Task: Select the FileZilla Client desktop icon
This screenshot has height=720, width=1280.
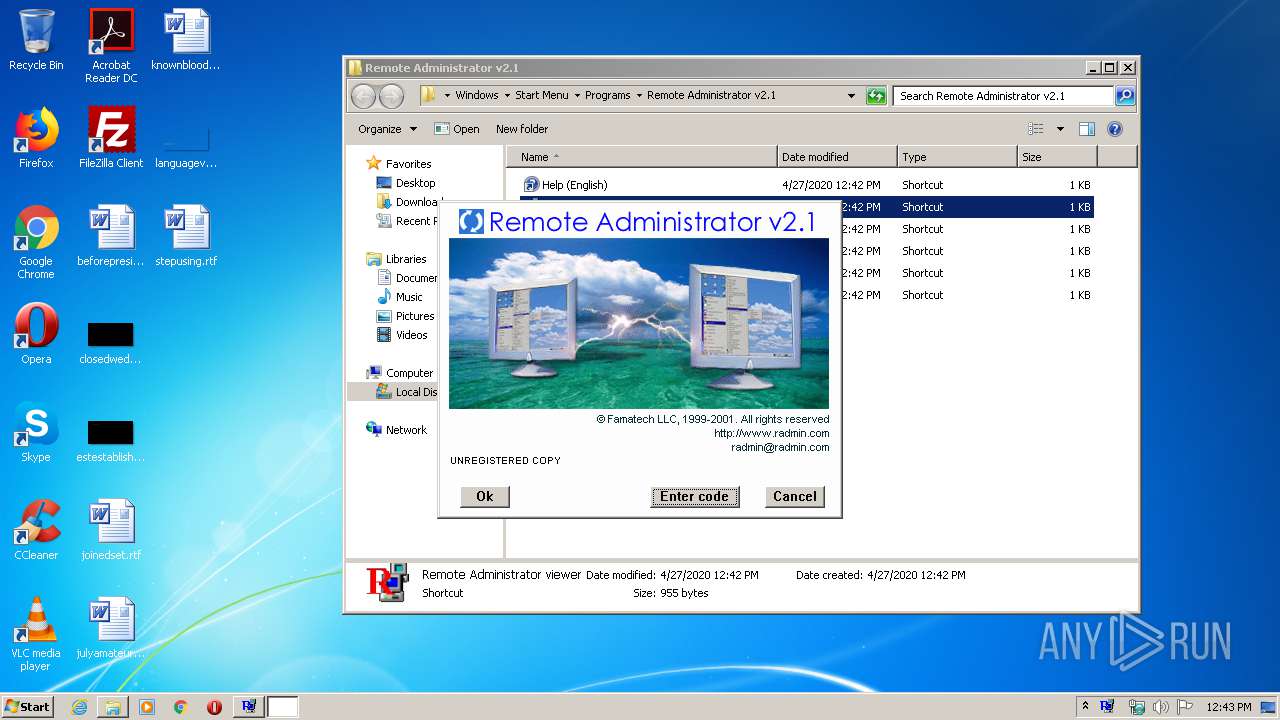Action: pyautogui.click(x=111, y=138)
